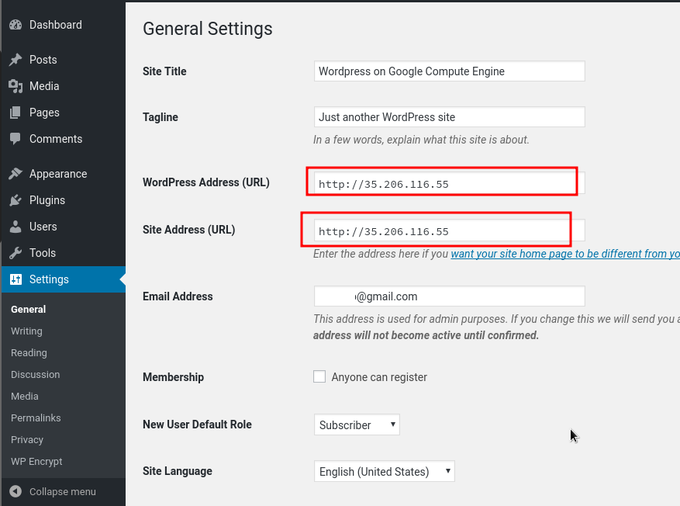Click the Site Title label

164,71
